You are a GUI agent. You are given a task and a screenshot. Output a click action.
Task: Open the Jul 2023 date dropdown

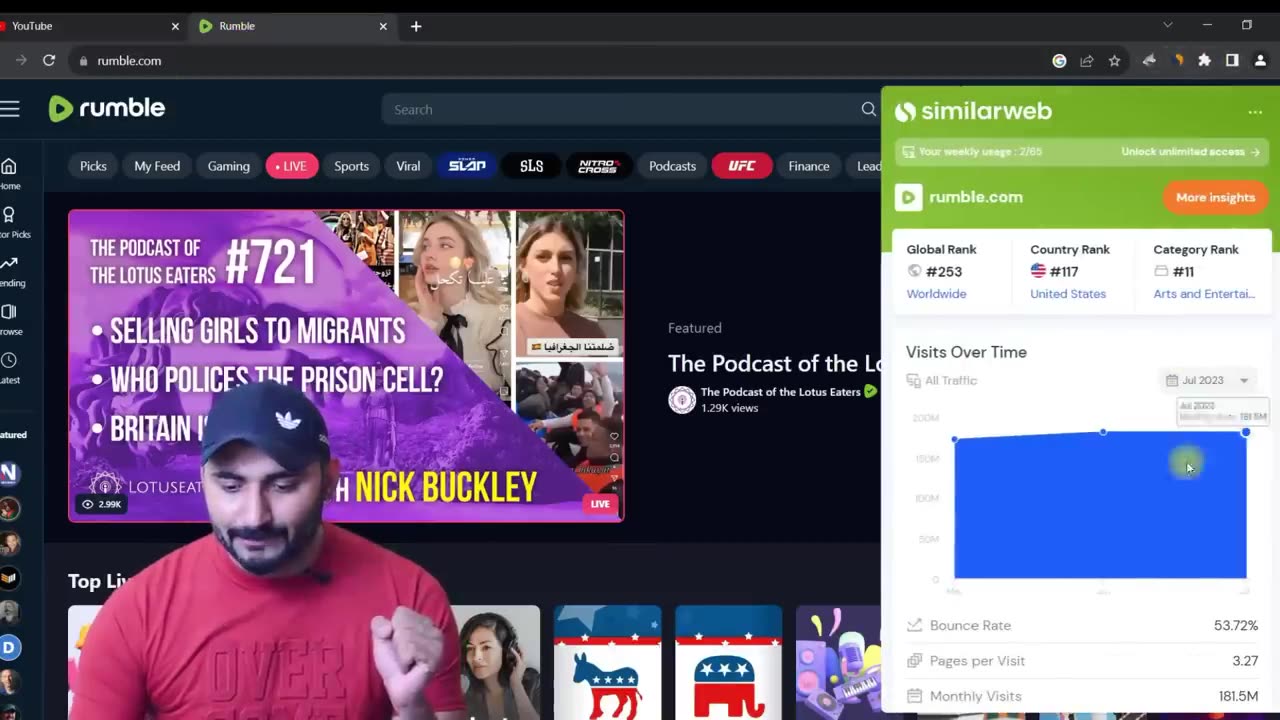(1208, 380)
